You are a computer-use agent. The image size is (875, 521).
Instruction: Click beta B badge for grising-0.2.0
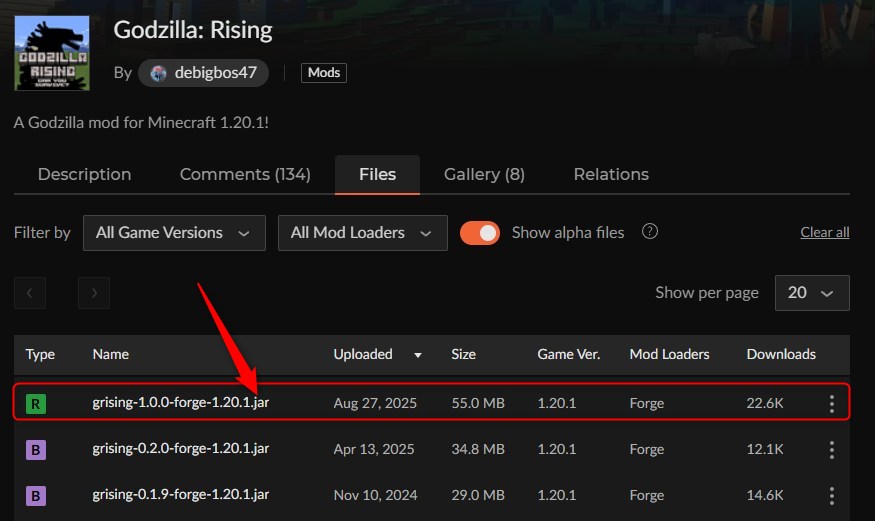(36, 450)
